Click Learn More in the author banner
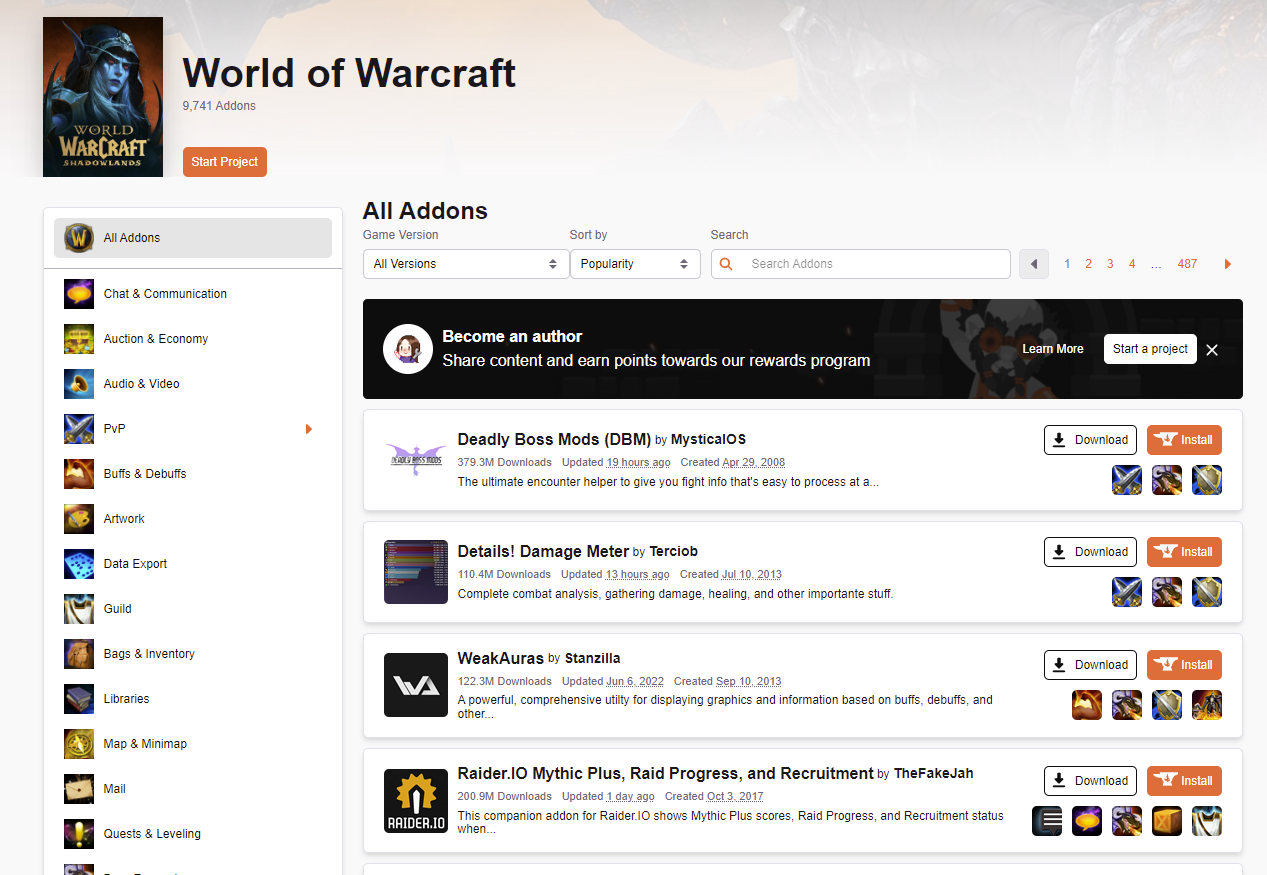The image size is (1267, 875). 1053,349
